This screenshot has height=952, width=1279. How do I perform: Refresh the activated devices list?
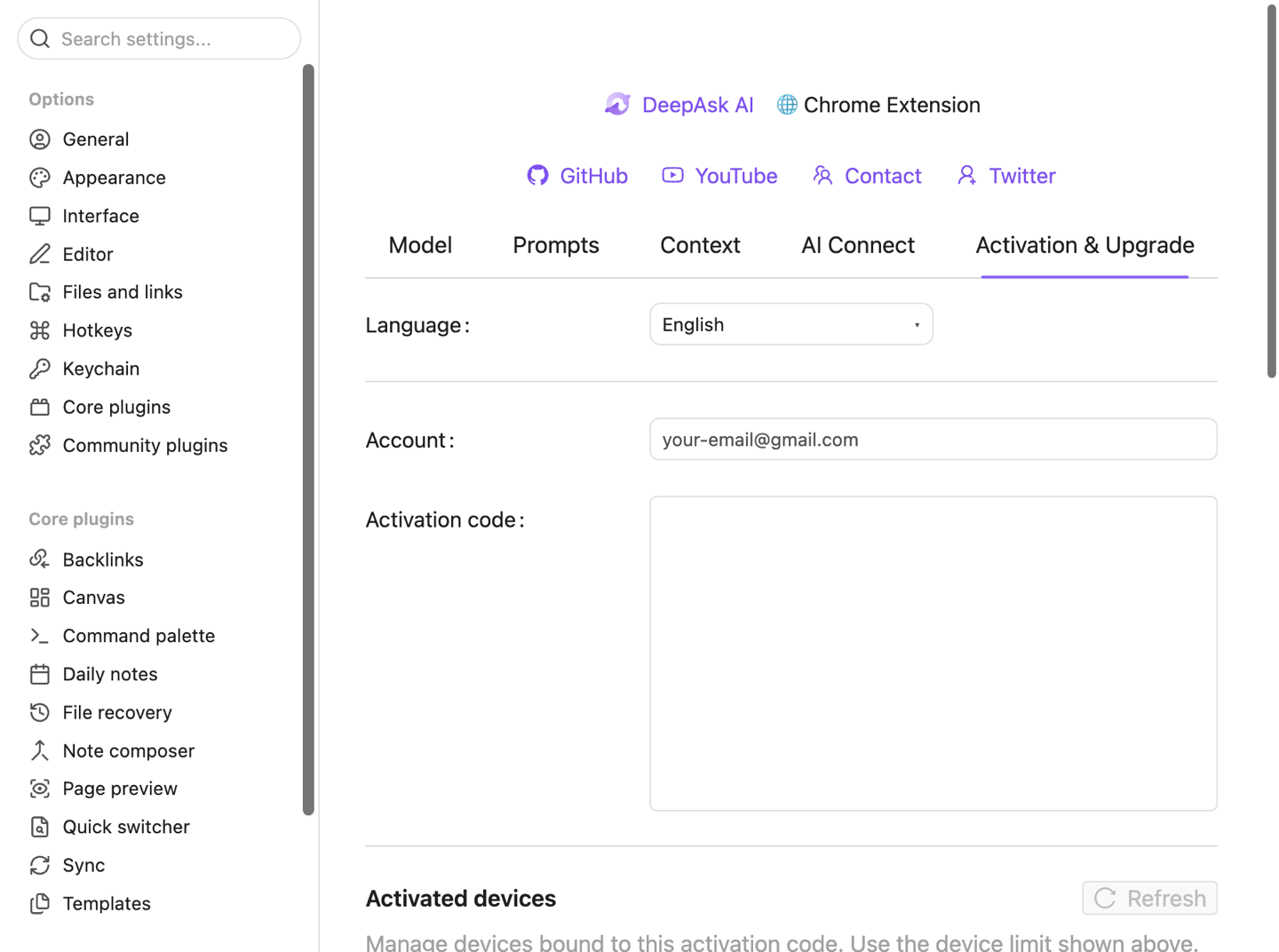tap(1149, 898)
